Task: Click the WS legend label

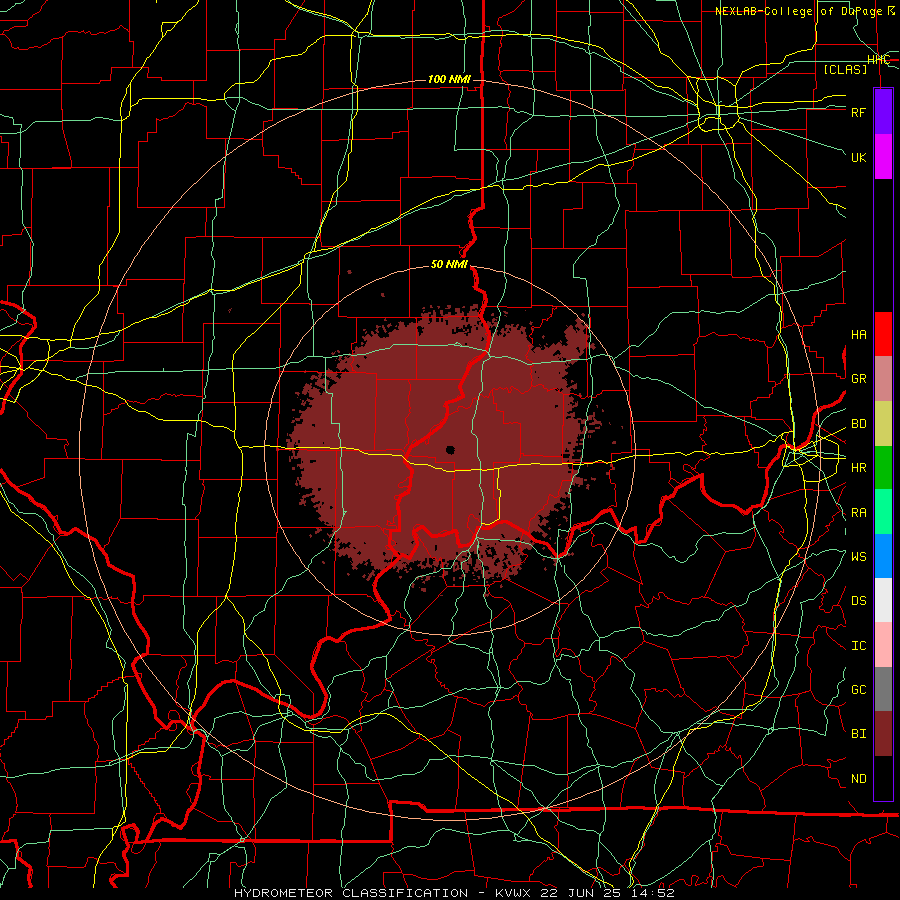Action: (x=858, y=556)
